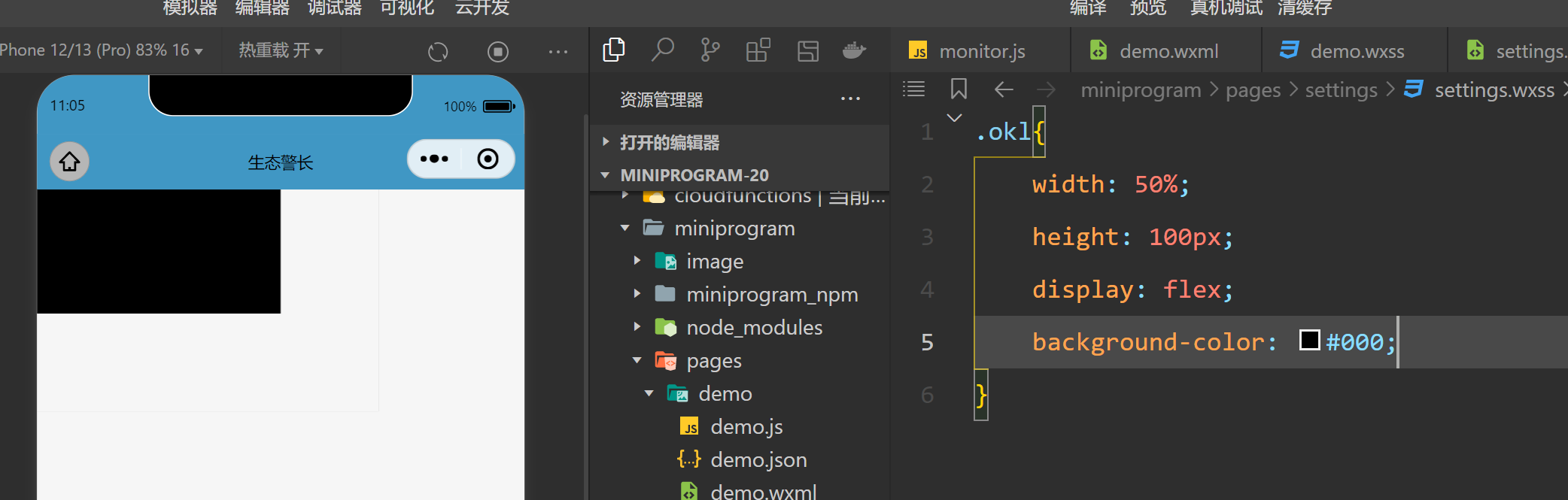Open the demo.json file
Viewport: 1568px width, 500px height.
[x=758, y=459]
